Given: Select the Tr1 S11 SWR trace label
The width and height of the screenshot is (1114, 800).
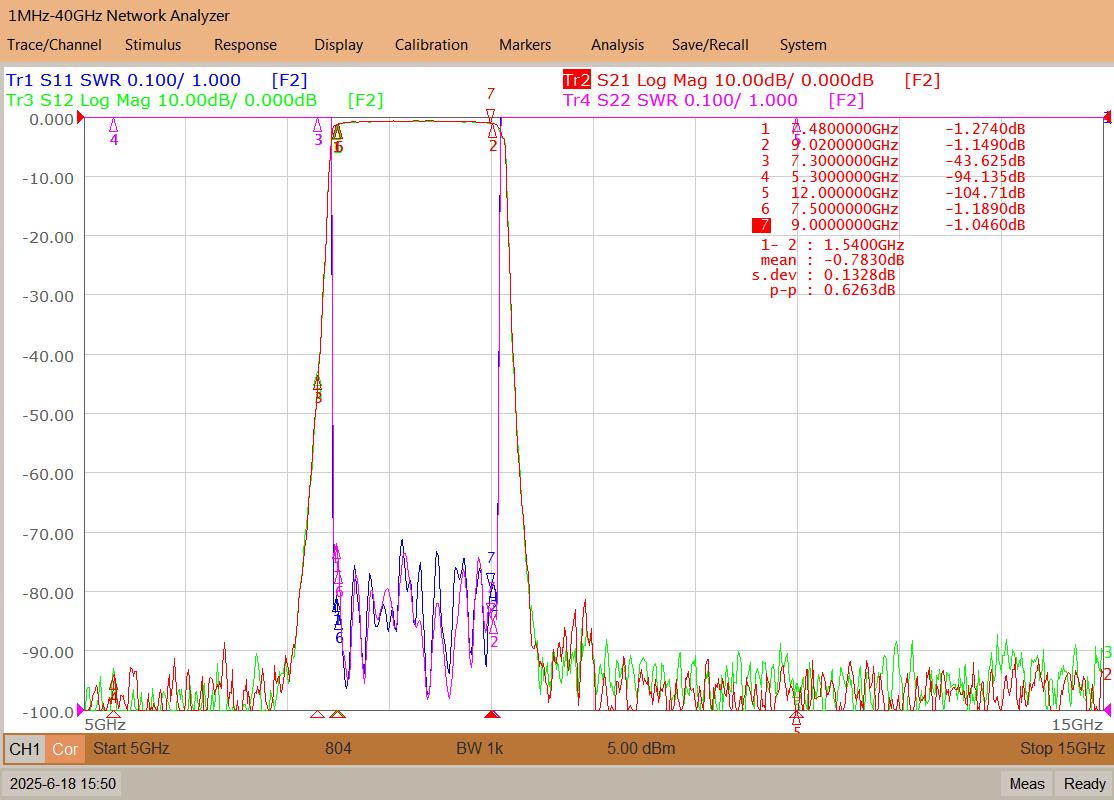Looking at the screenshot, I should pos(123,80).
